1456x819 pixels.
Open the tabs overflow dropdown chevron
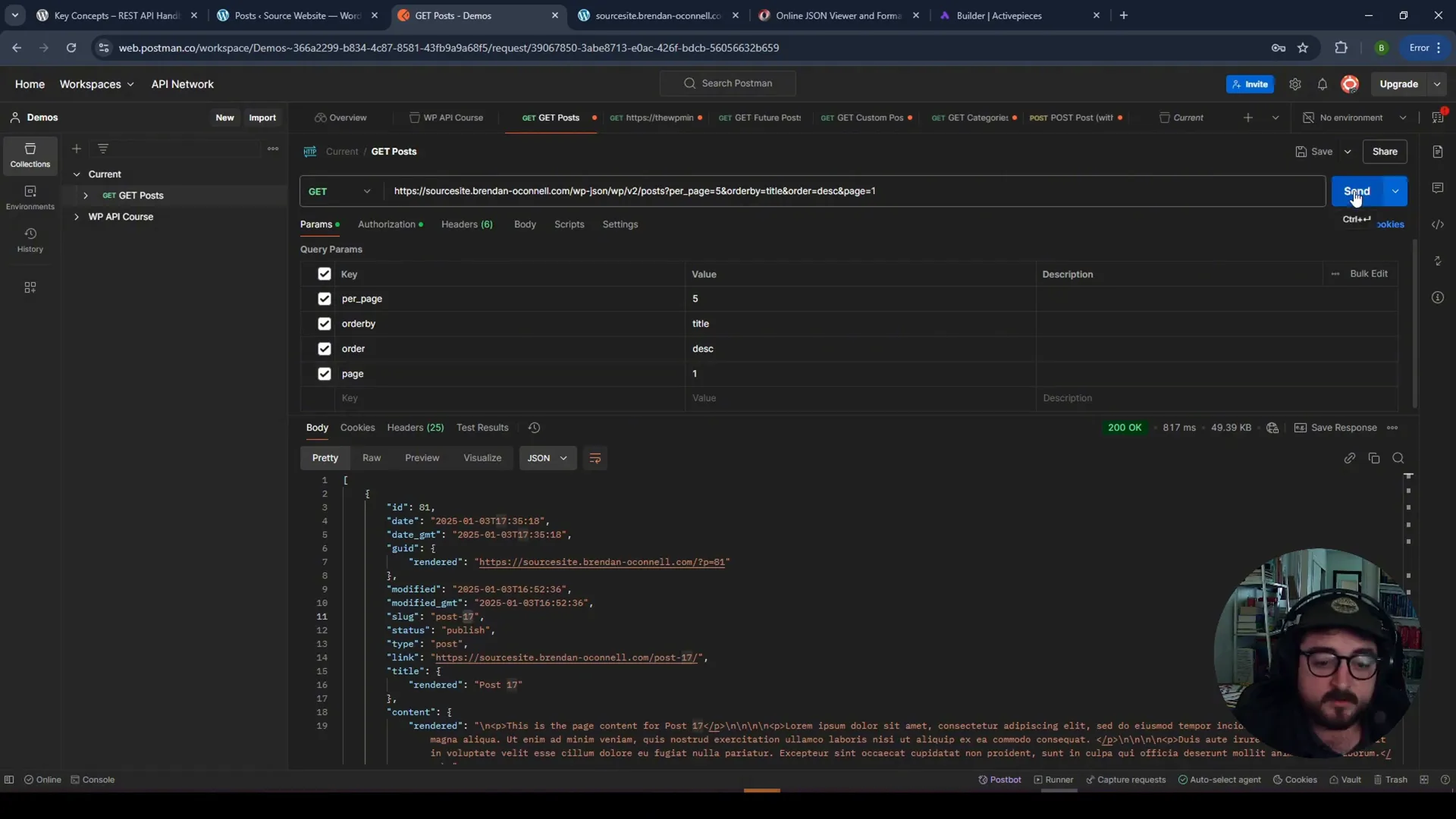(1276, 118)
